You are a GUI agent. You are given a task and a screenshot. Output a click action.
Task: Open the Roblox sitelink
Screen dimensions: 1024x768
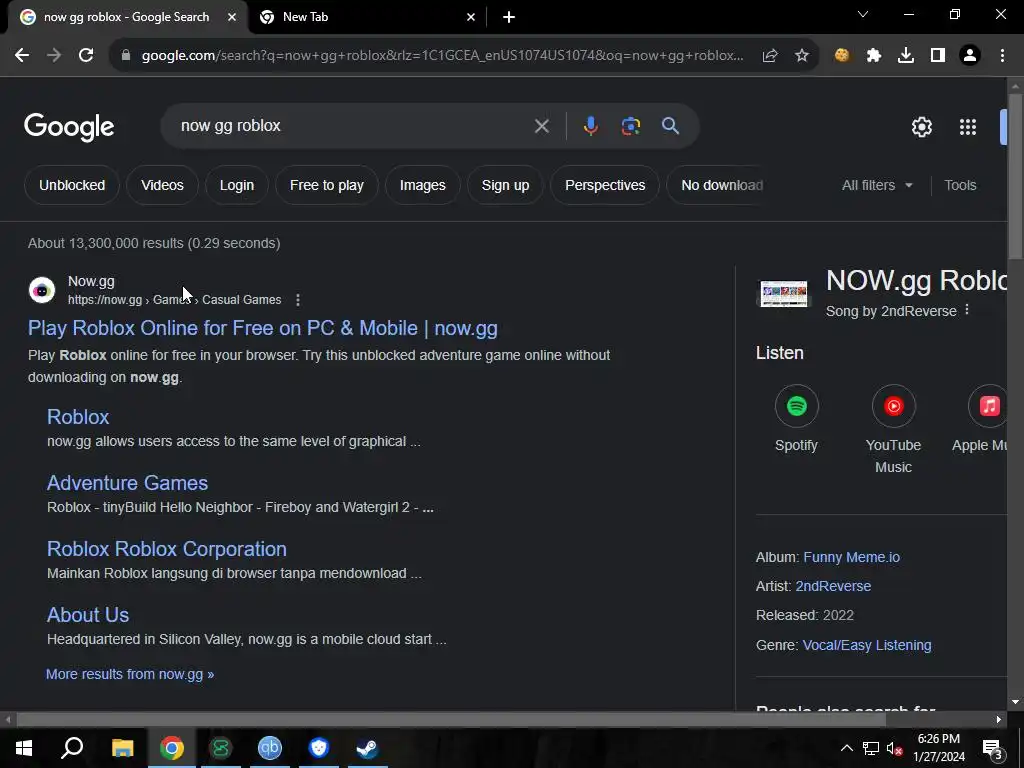click(78, 417)
